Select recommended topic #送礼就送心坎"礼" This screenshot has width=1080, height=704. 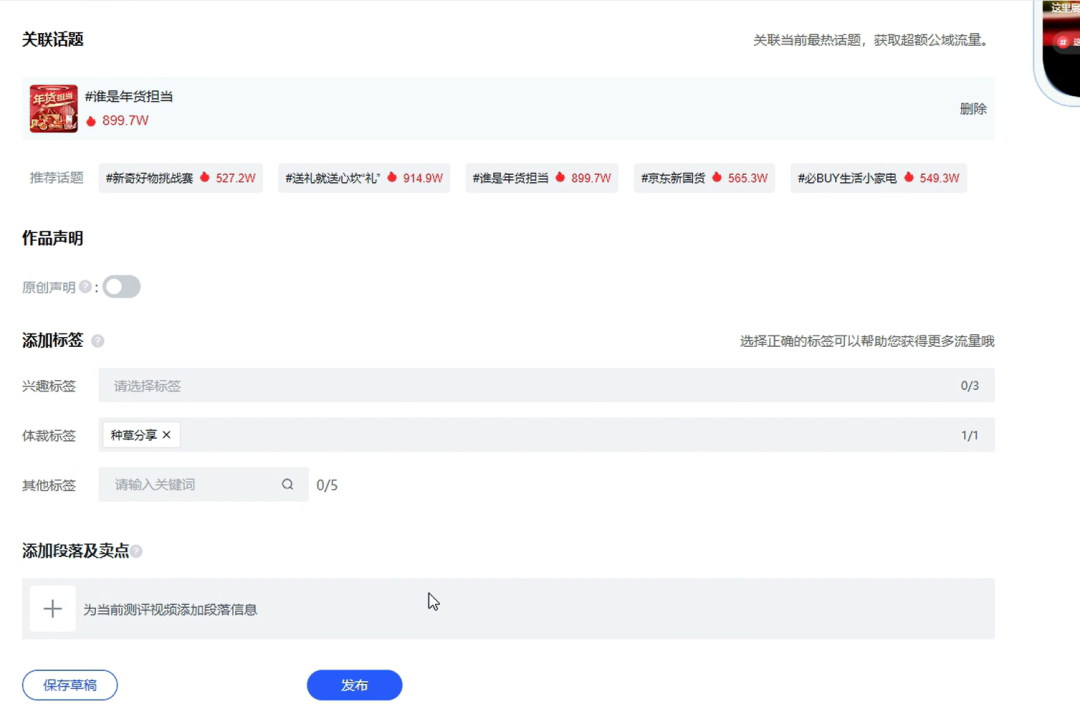pos(364,178)
